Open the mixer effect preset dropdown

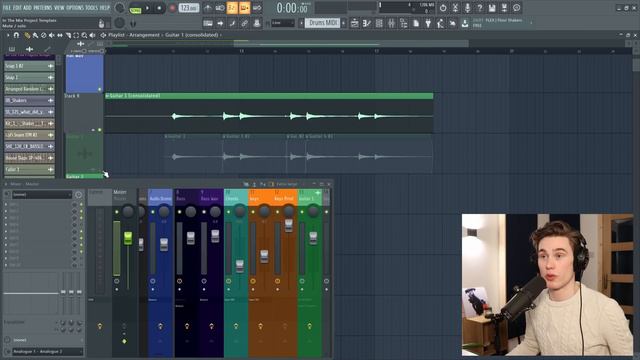coord(42,195)
